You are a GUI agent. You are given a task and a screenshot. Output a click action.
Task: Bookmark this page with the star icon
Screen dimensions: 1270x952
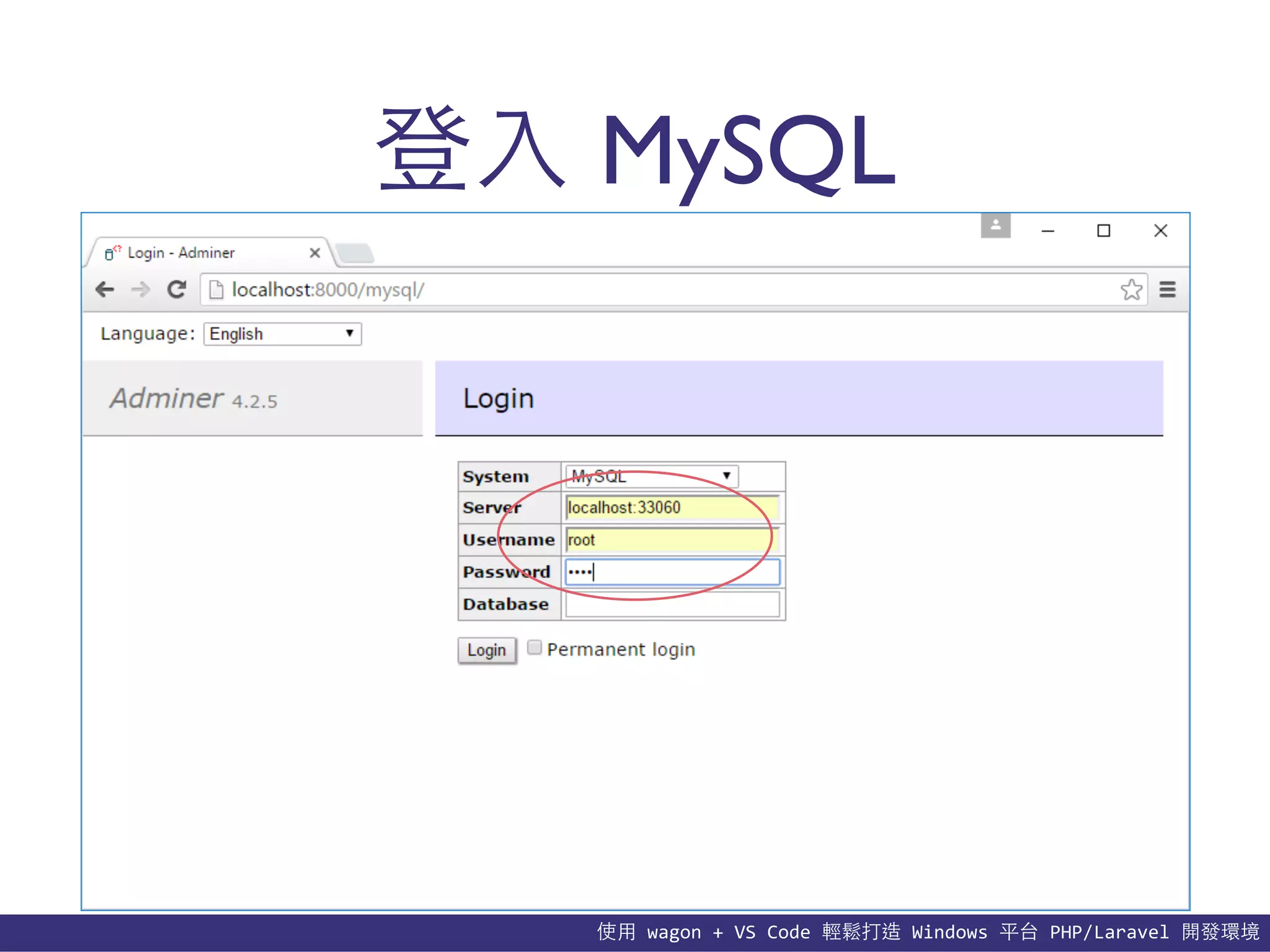tap(1131, 289)
